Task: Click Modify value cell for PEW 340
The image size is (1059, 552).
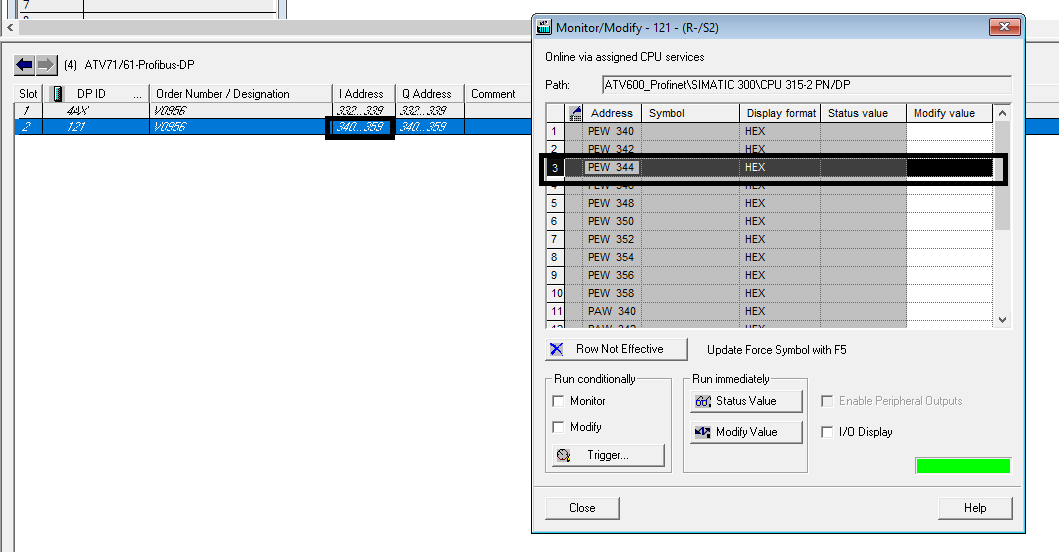Action: [x=950, y=131]
